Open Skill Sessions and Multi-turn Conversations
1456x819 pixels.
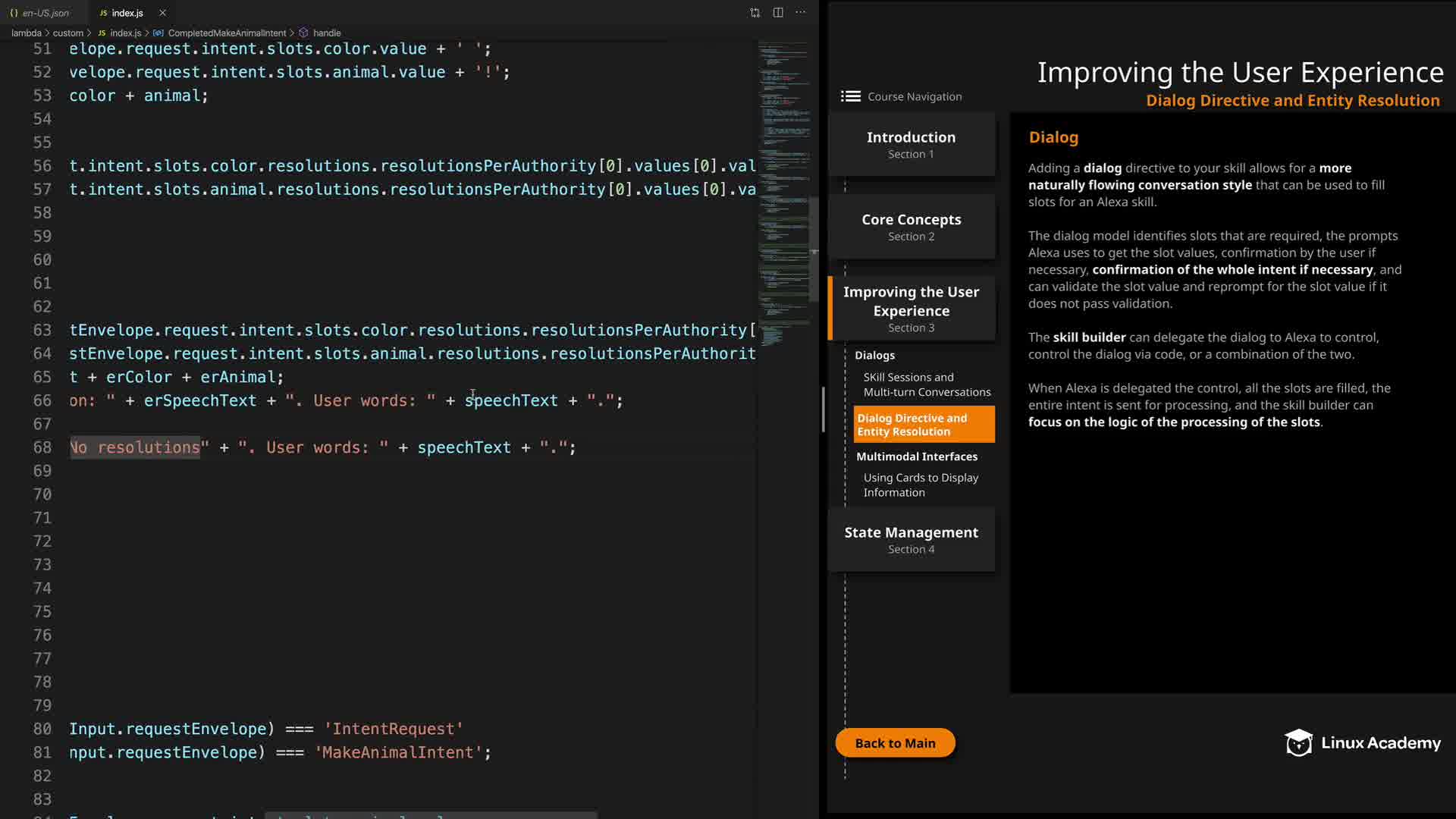(x=926, y=384)
